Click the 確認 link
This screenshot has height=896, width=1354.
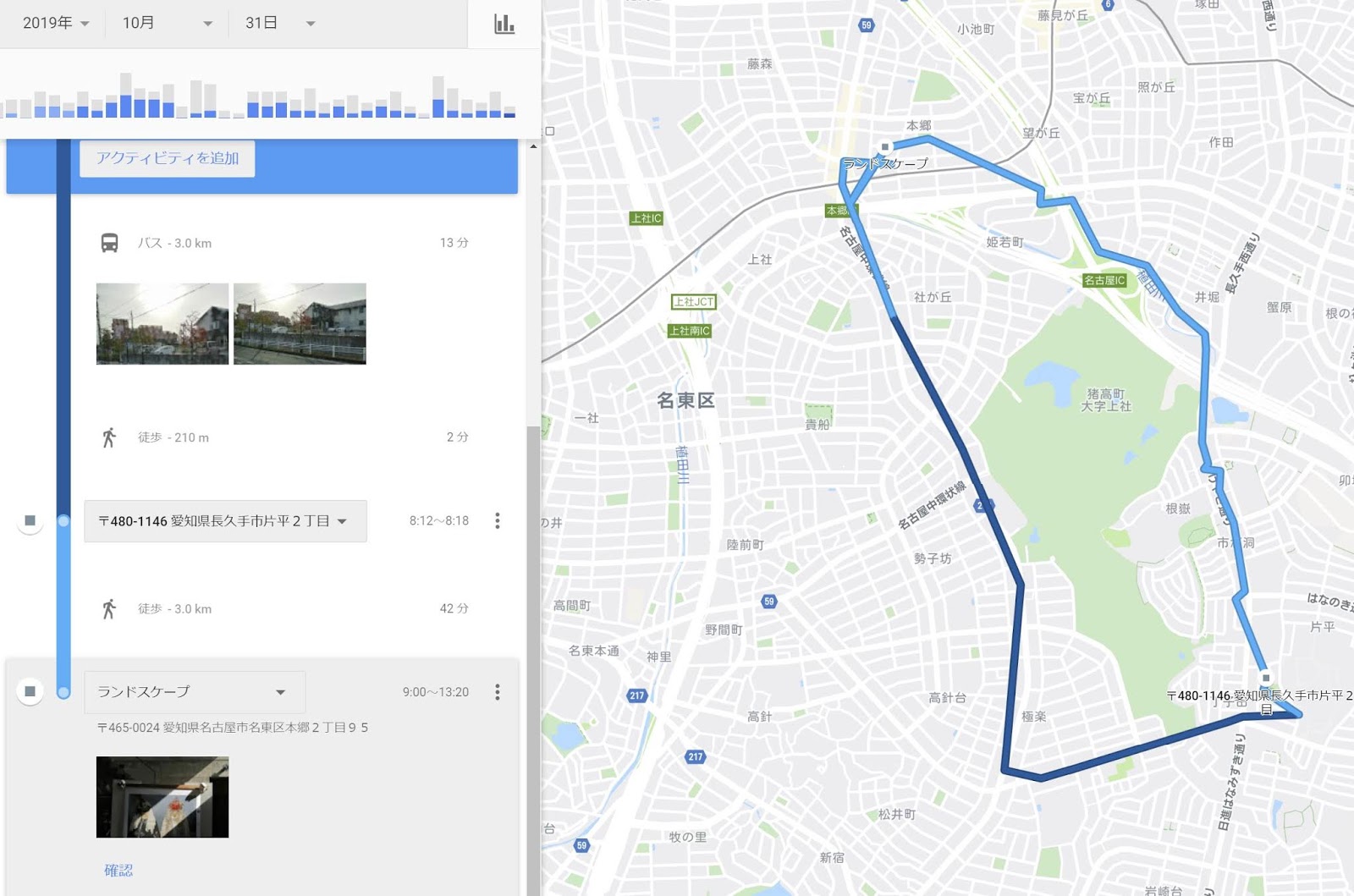118,870
